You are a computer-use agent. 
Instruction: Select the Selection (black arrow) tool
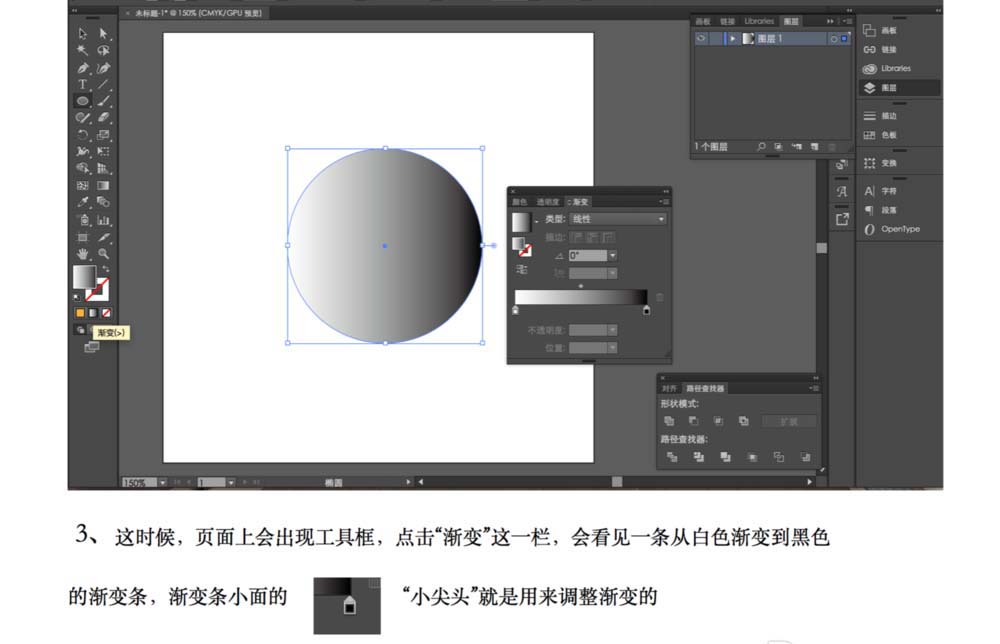83,33
